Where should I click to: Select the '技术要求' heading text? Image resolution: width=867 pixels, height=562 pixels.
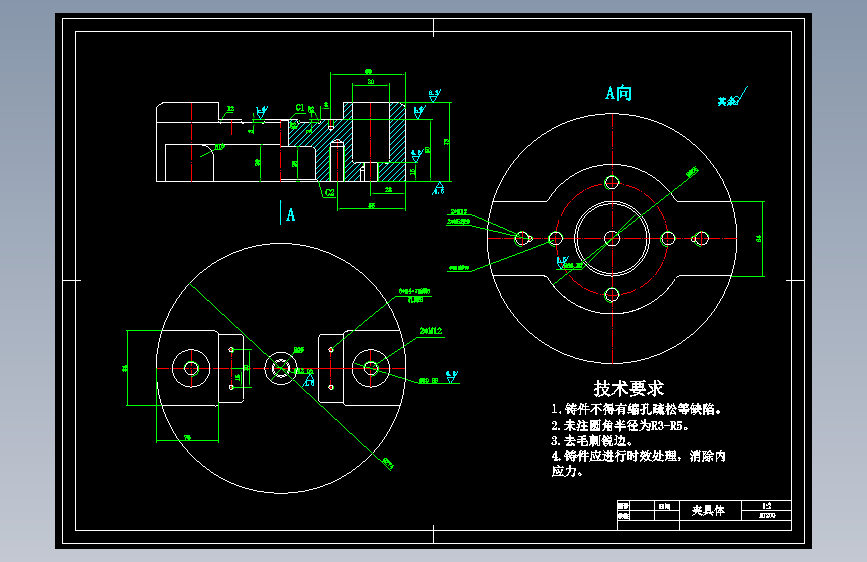pyautogui.click(x=629, y=388)
